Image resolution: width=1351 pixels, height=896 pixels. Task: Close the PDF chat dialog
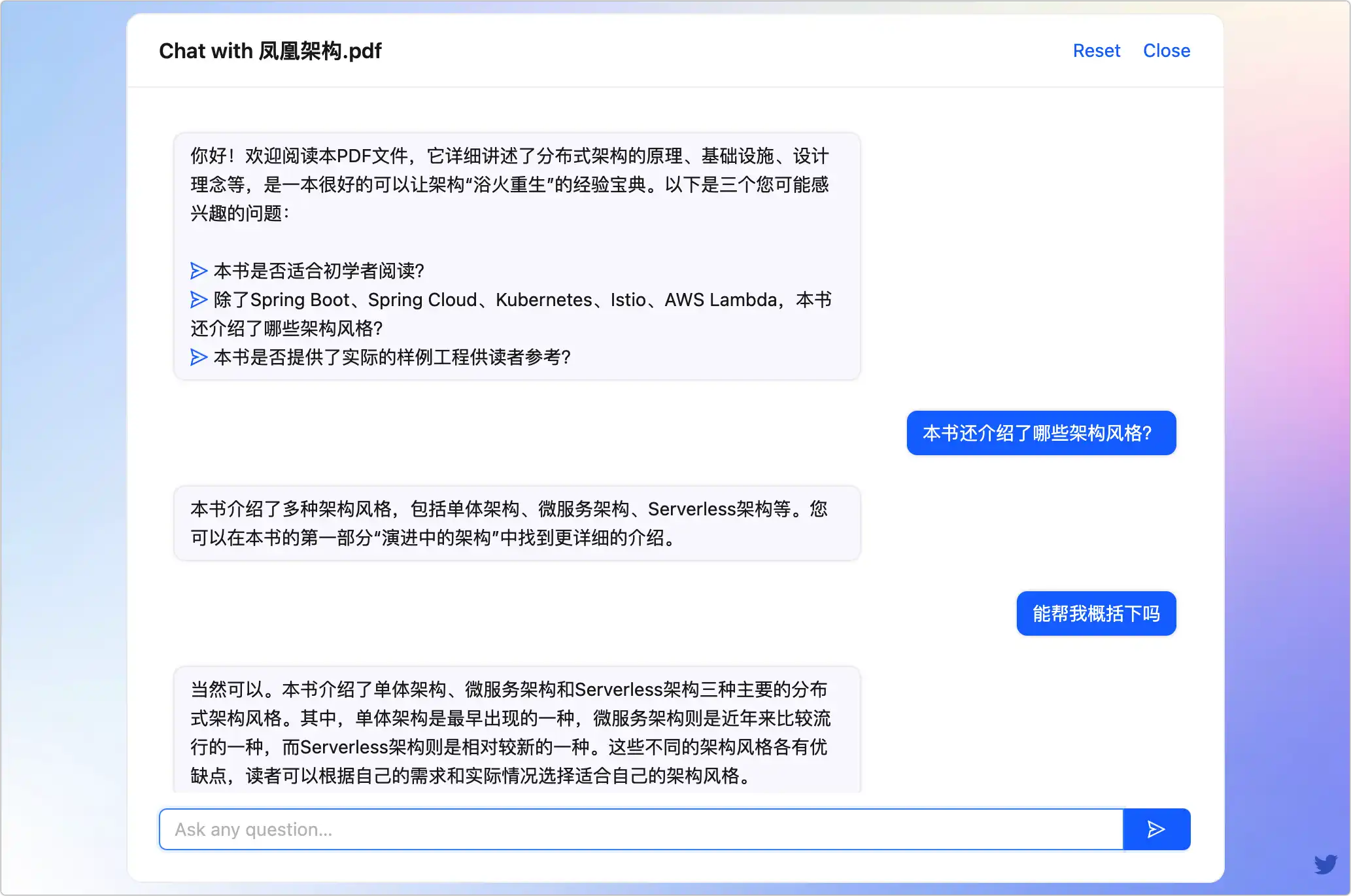click(x=1166, y=51)
